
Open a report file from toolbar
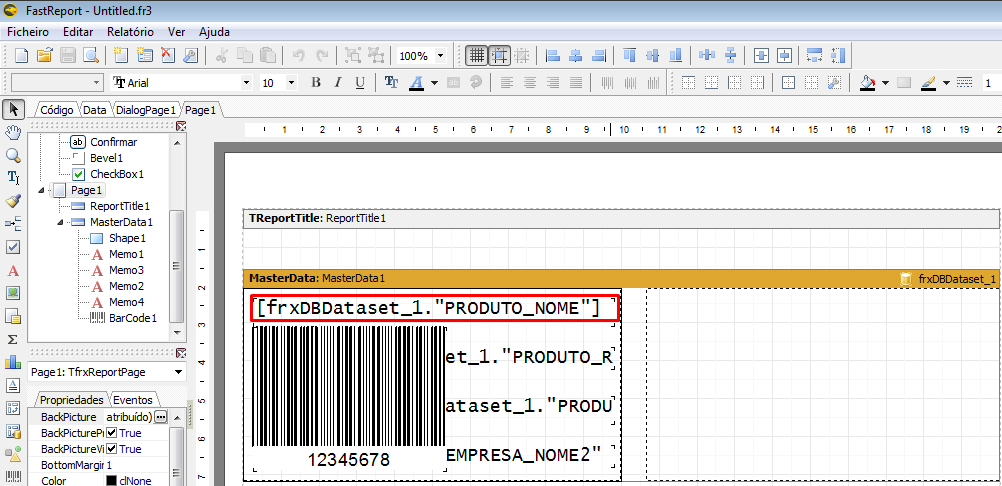coord(44,56)
